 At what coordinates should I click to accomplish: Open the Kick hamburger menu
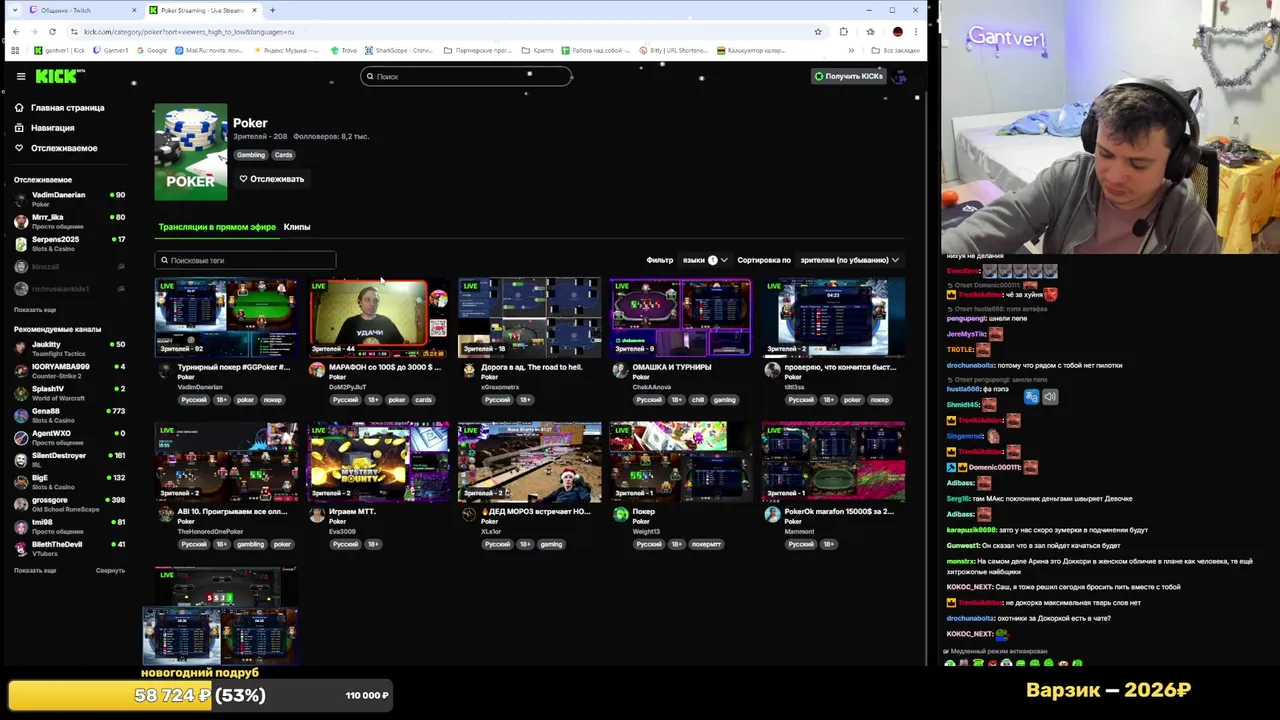coord(20,76)
